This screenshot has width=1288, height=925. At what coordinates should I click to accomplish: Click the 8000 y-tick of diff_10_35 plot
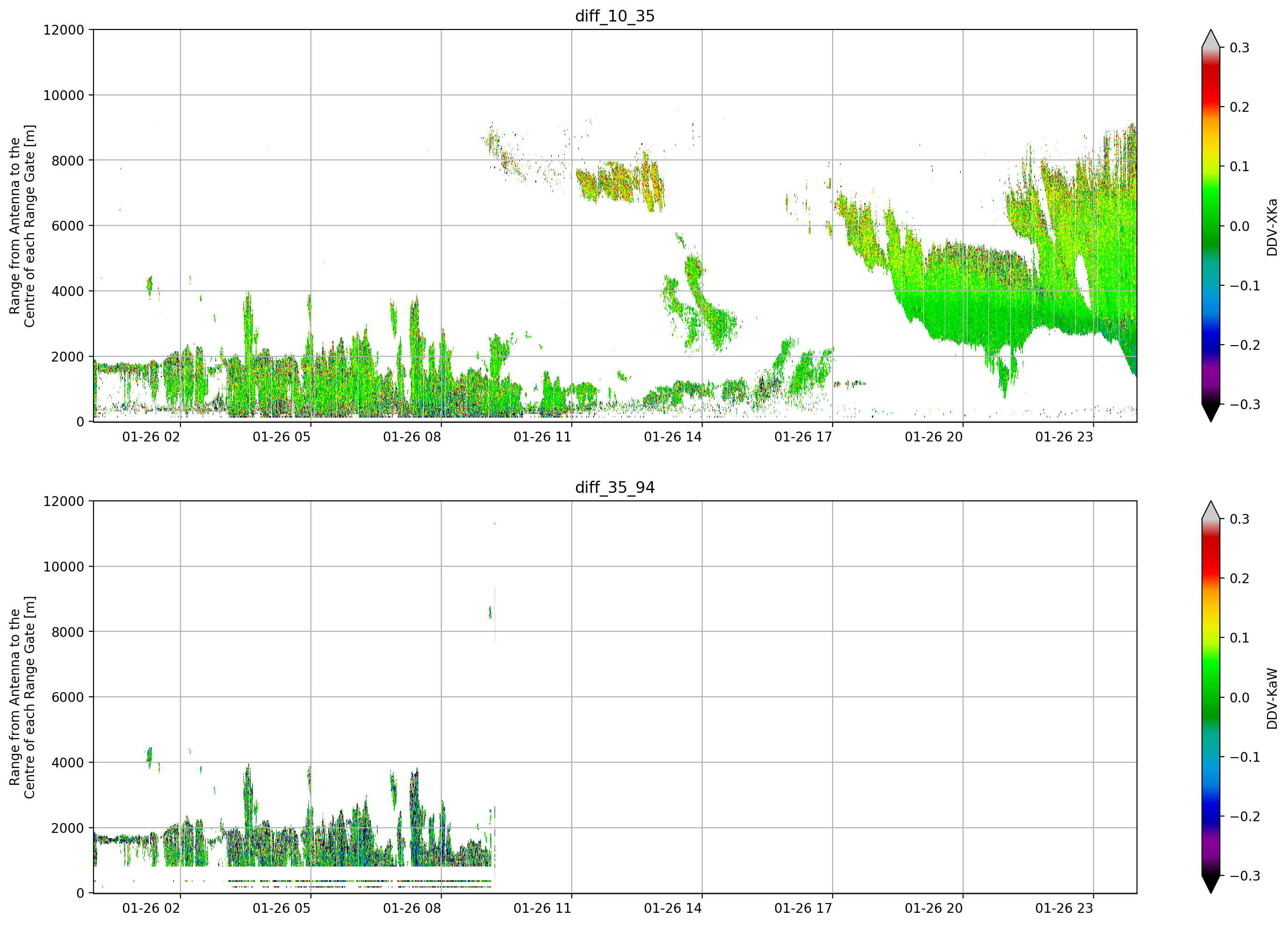pos(68,160)
